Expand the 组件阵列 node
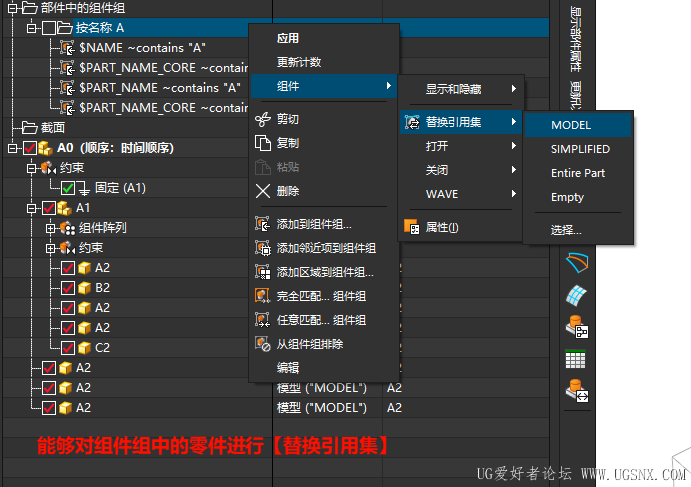Viewport: 691px width, 487px height. click(50, 228)
